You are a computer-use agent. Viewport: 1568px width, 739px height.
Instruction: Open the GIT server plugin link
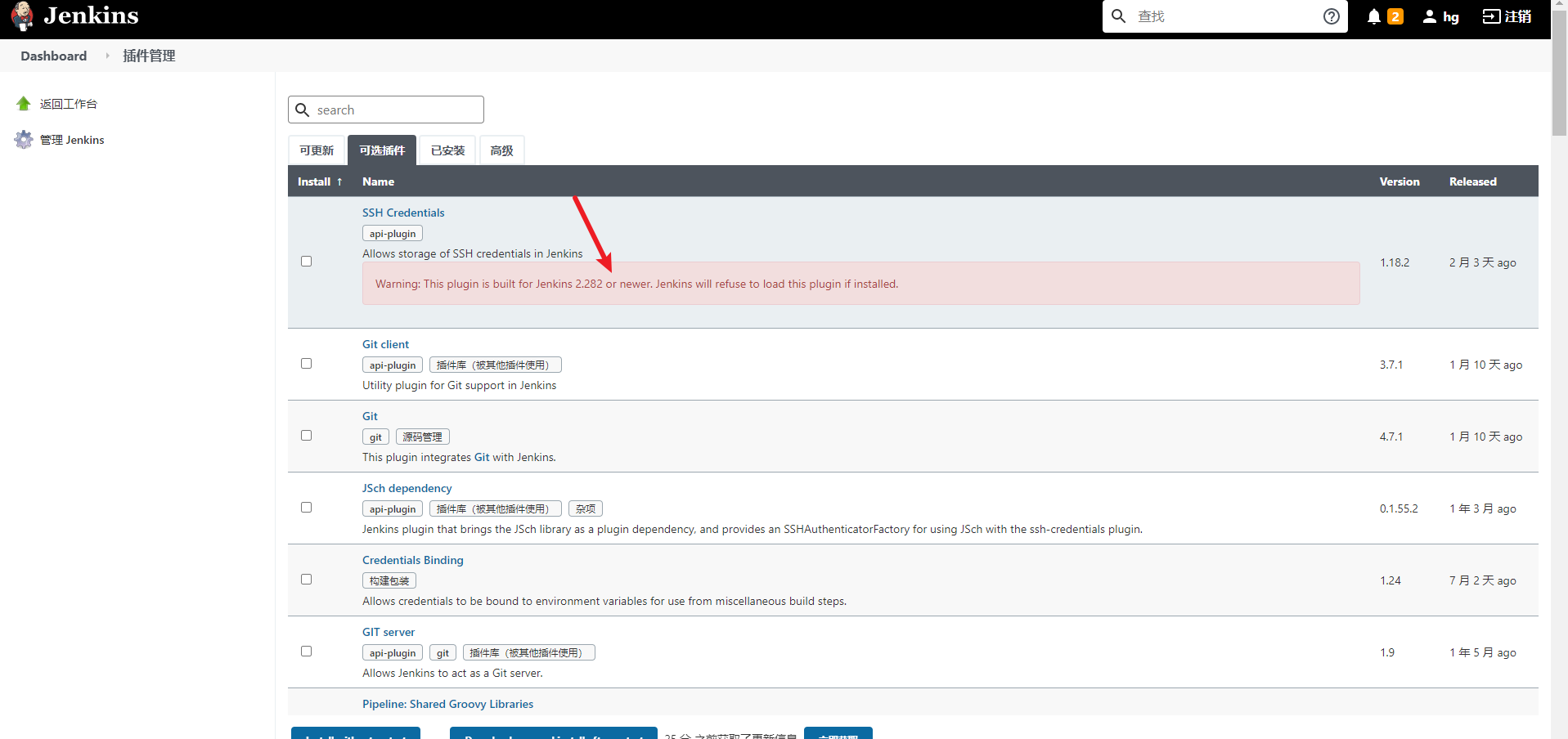[x=389, y=632]
